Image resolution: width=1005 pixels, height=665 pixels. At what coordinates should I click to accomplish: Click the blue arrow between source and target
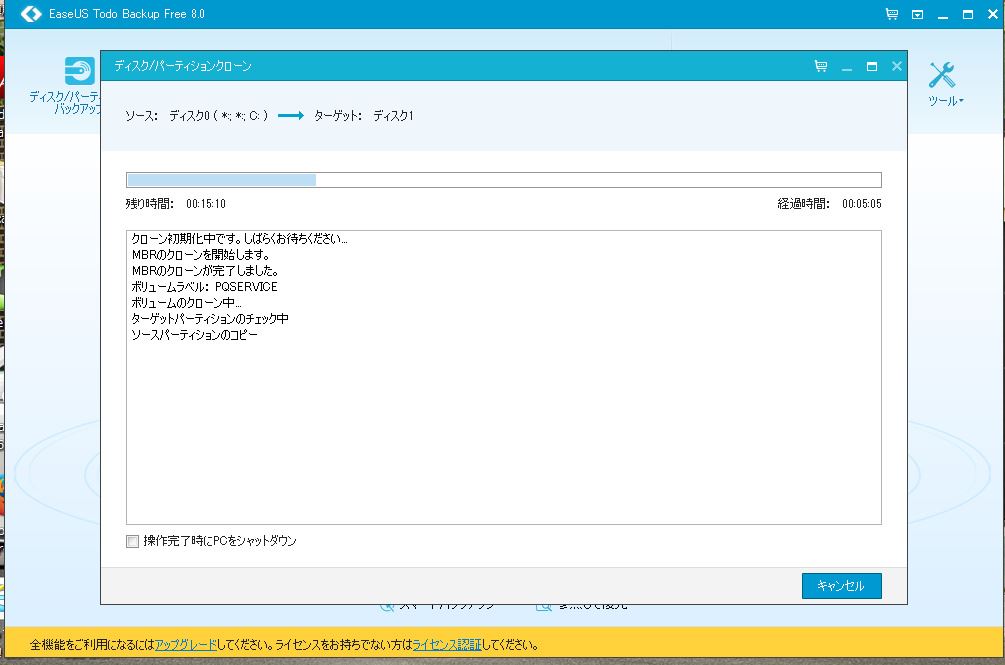290,115
